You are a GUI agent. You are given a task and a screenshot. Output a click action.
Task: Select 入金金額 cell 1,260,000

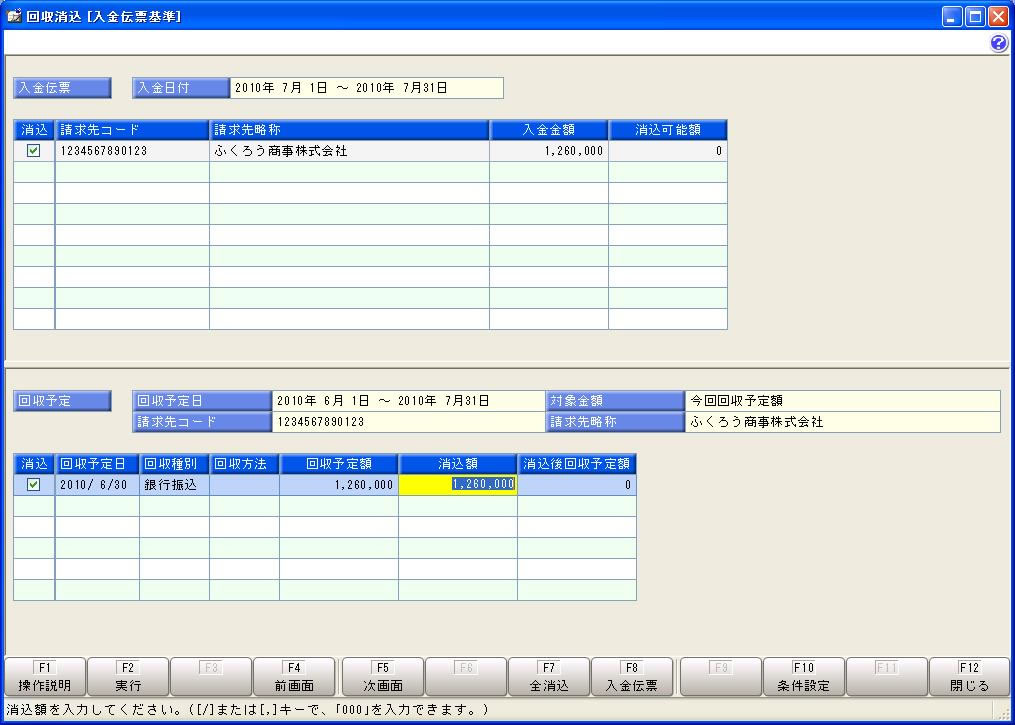549,151
